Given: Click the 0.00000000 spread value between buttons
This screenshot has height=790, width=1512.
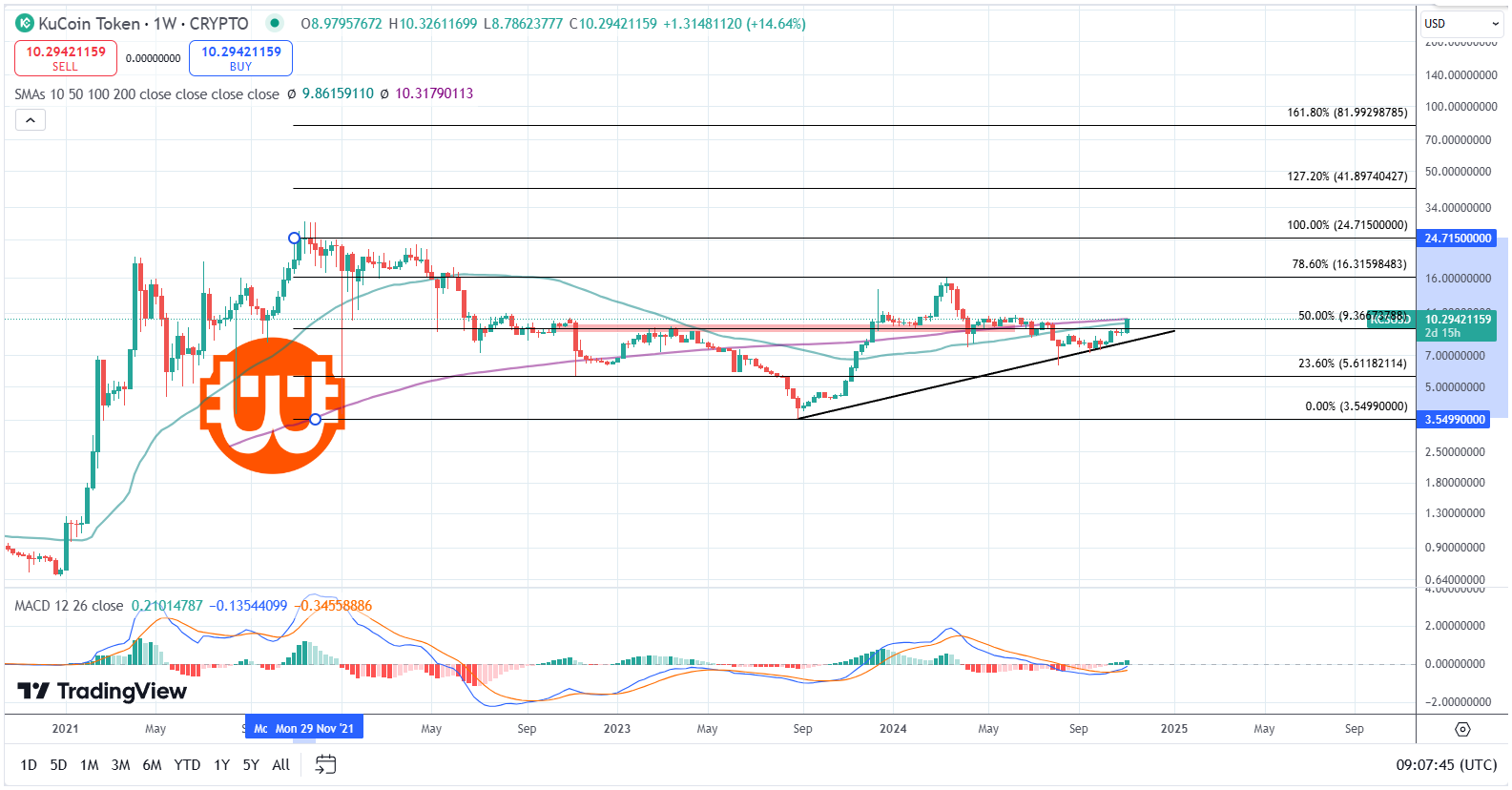Looking at the screenshot, I should [x=153, y=59].
